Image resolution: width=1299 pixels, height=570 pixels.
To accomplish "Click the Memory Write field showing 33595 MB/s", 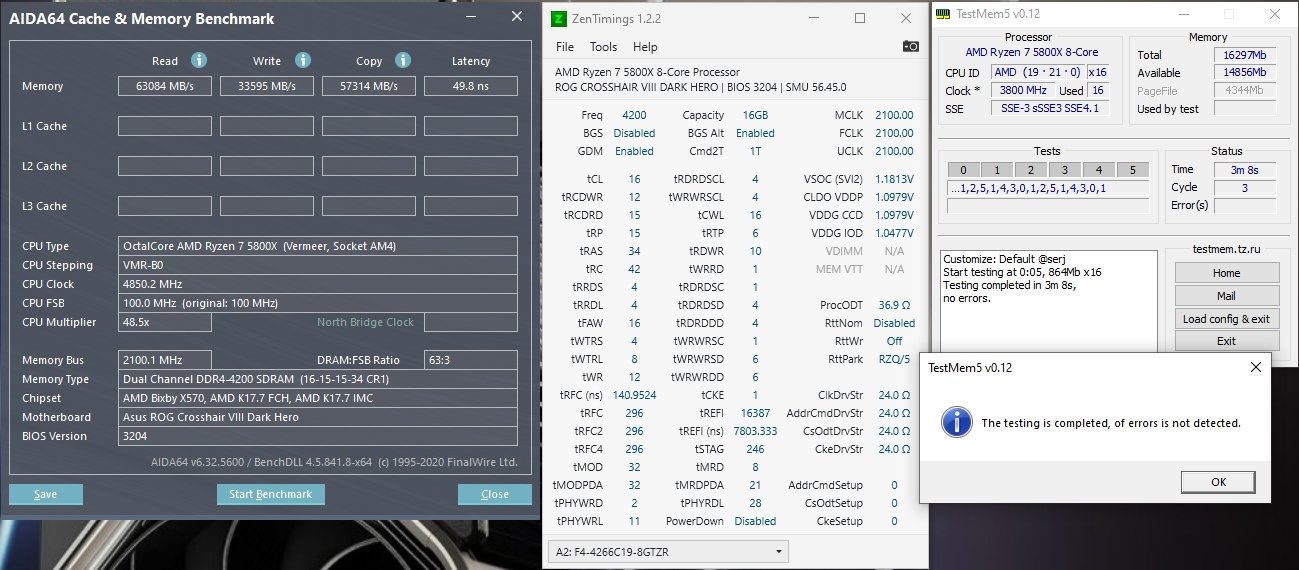I will [267, 86].
